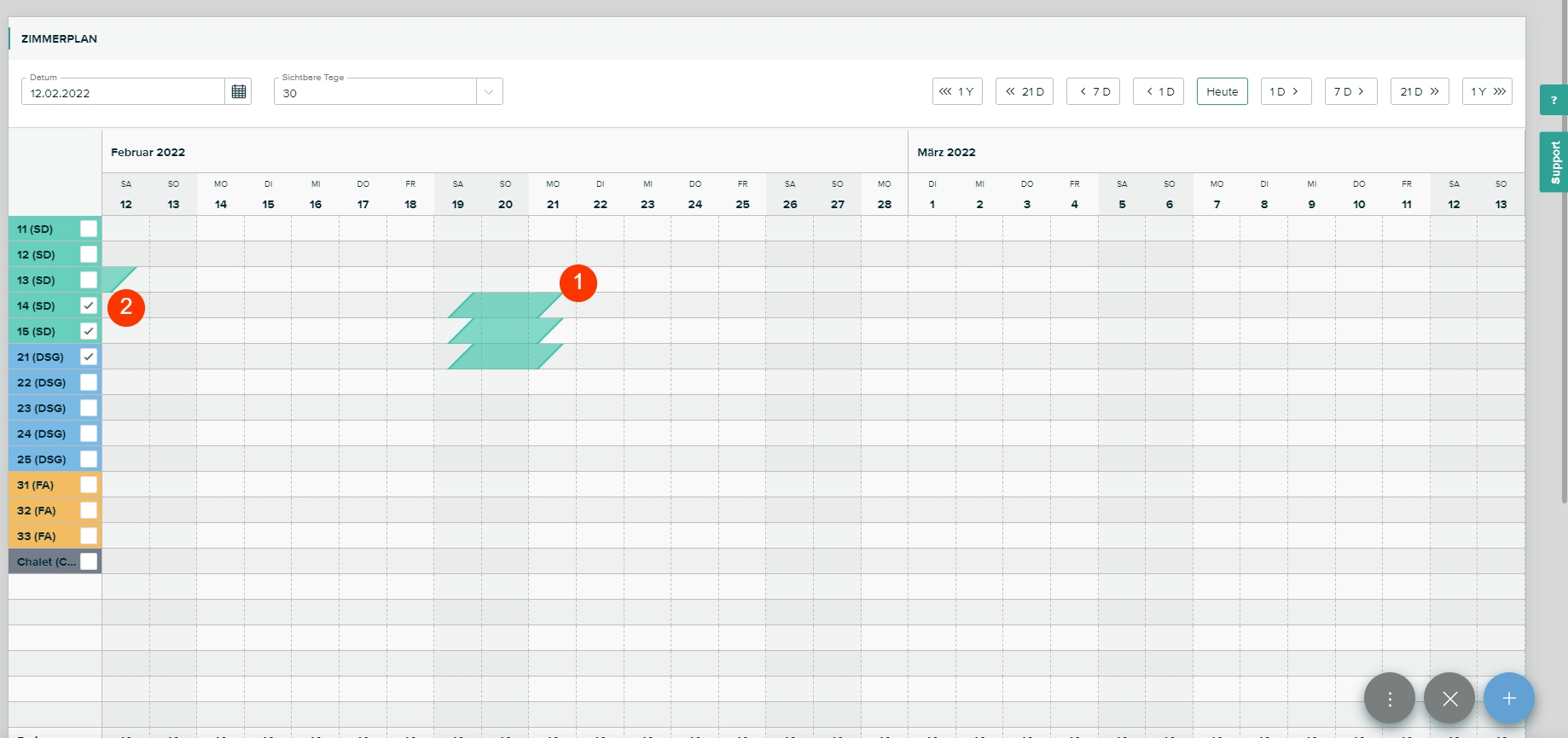Check the room 11 (SD) checkbox
This screenshot has width=1568, height=738.
[89, 229]
